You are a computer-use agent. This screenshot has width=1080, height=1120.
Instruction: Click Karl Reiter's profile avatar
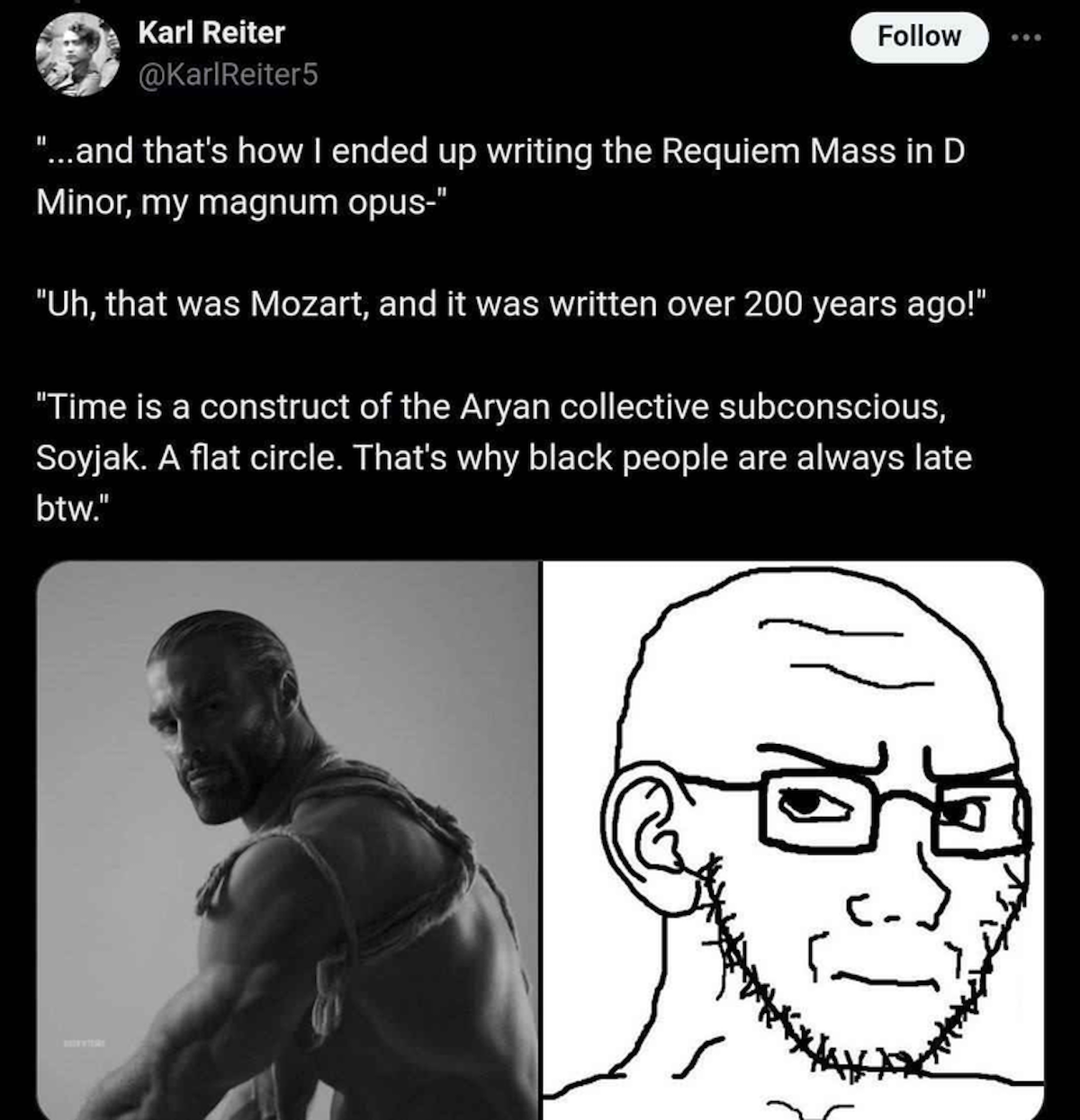pyautogui.click(x=77, y=54)
